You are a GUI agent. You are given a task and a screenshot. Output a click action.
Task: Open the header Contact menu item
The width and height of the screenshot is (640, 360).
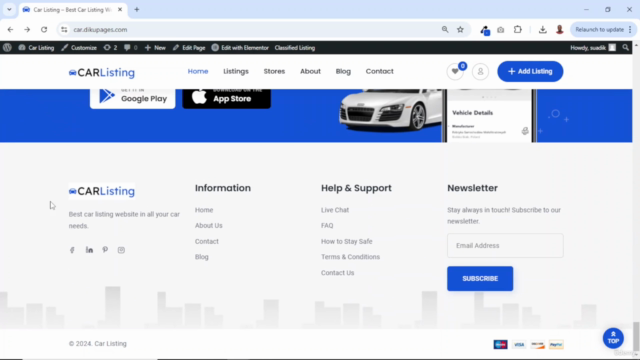click(380, 71)
